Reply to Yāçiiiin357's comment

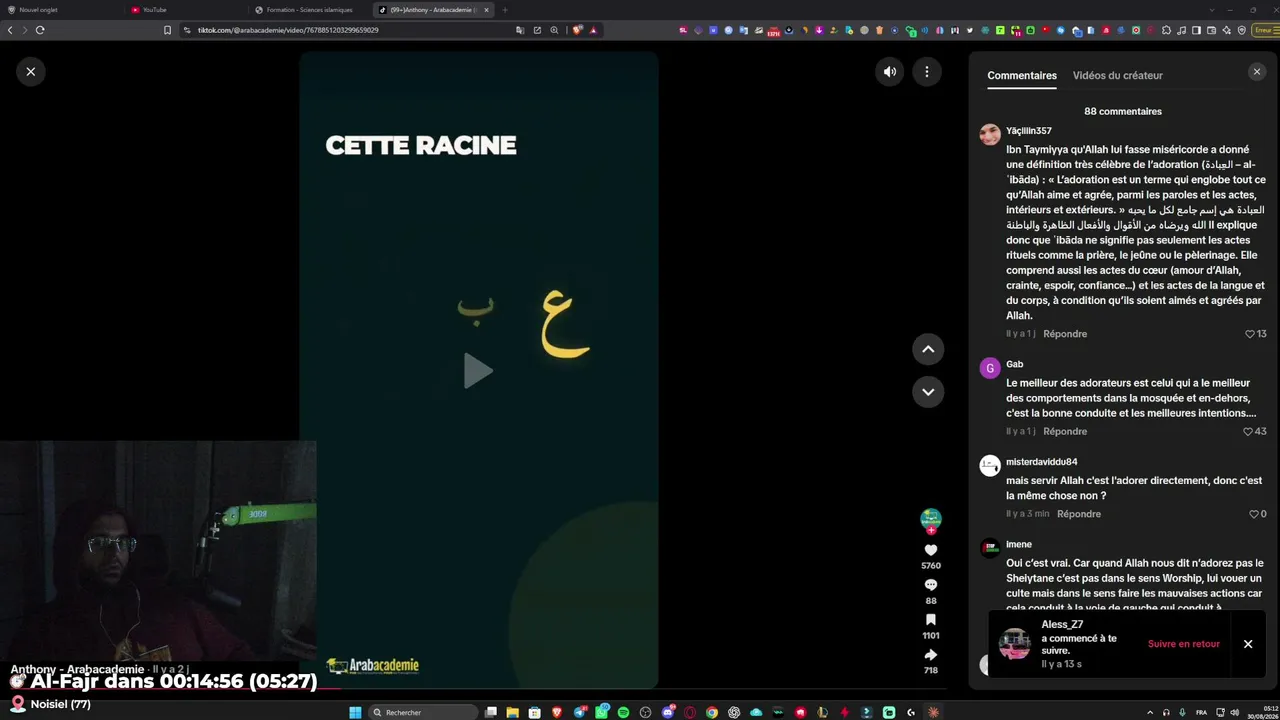(x=1065, y=334)
